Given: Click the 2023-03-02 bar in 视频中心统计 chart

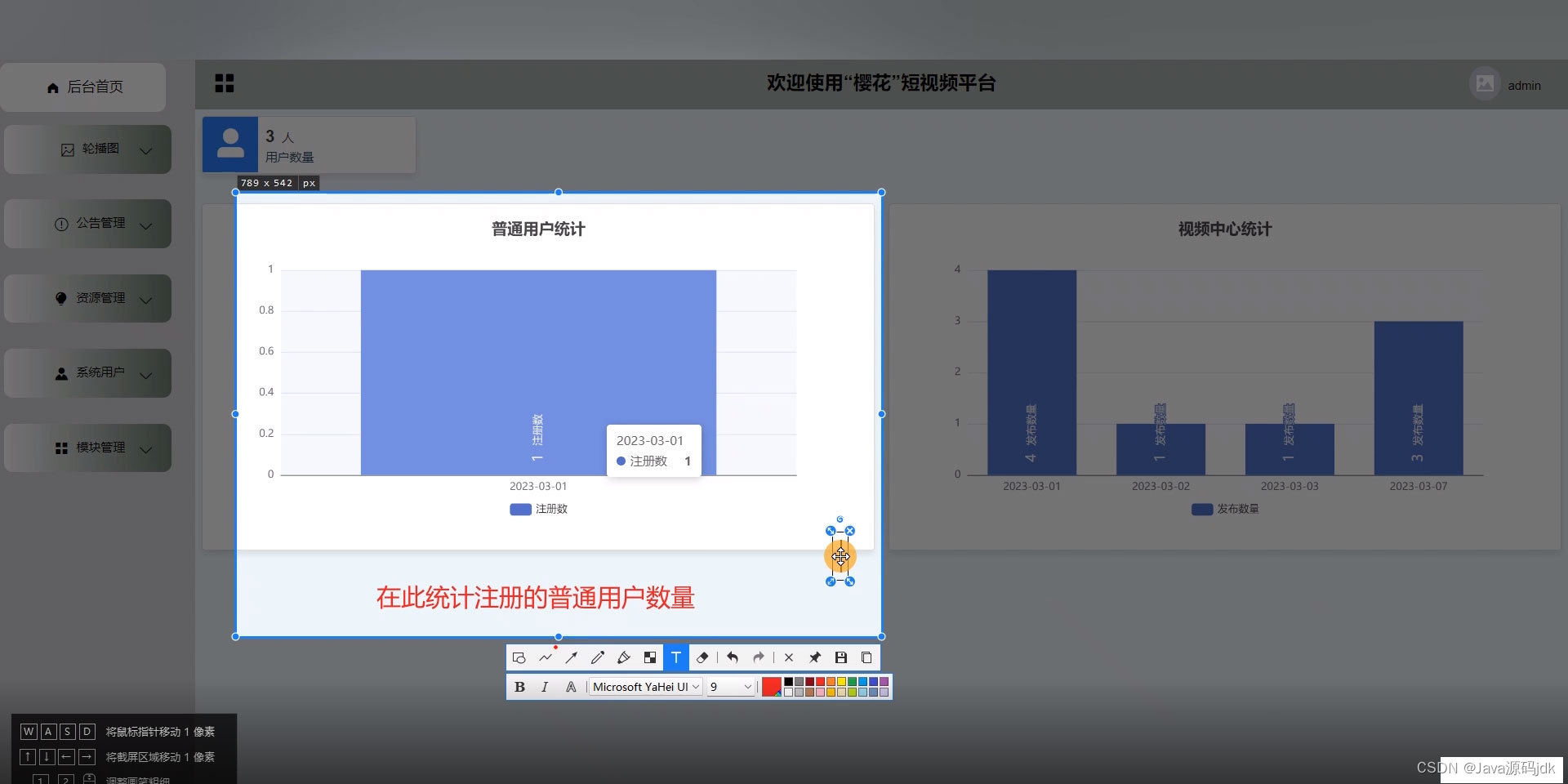Looking at the screenshot, I should pos(1160,449).
